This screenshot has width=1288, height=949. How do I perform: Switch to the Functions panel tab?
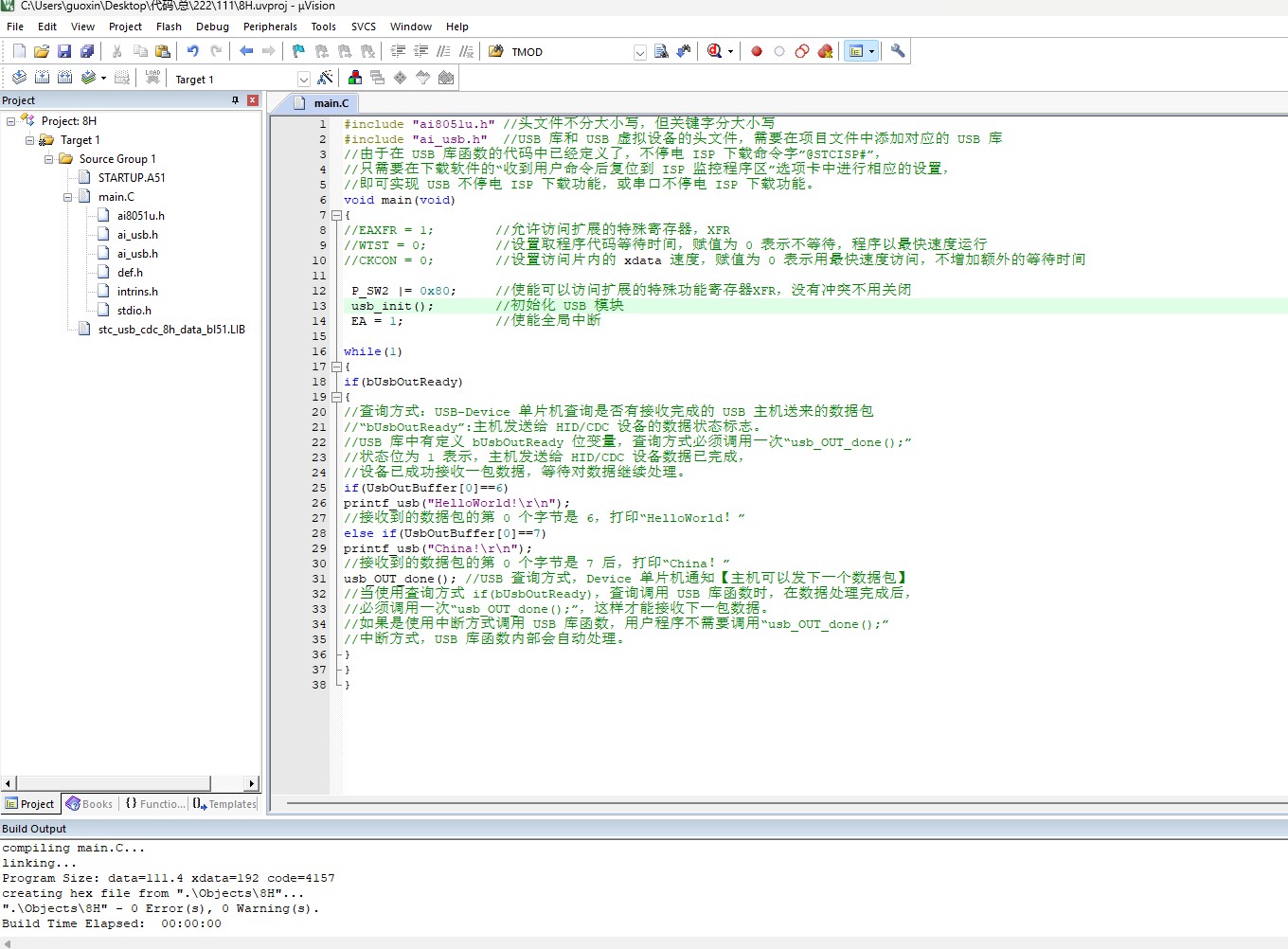[154, 804]
